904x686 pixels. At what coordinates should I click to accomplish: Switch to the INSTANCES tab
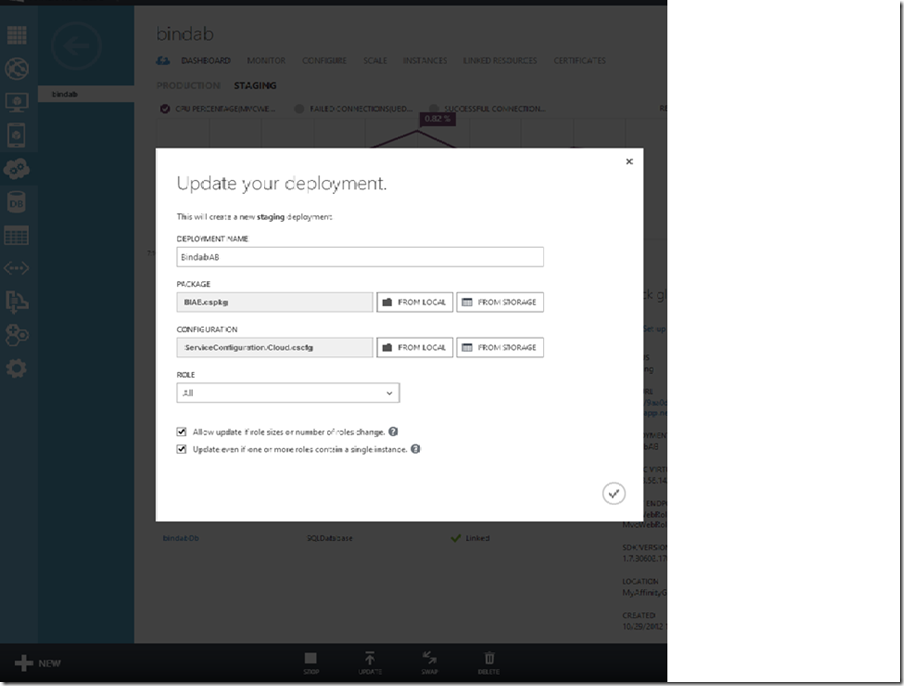(425, 61)
